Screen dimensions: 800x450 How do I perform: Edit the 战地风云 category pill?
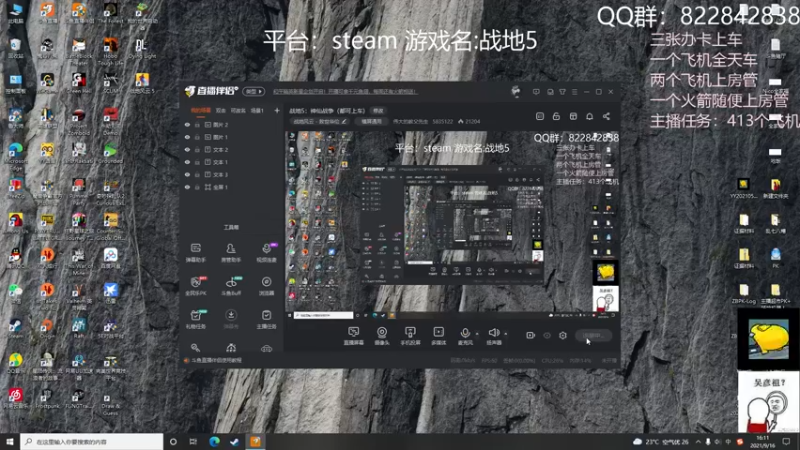point(320,121)
